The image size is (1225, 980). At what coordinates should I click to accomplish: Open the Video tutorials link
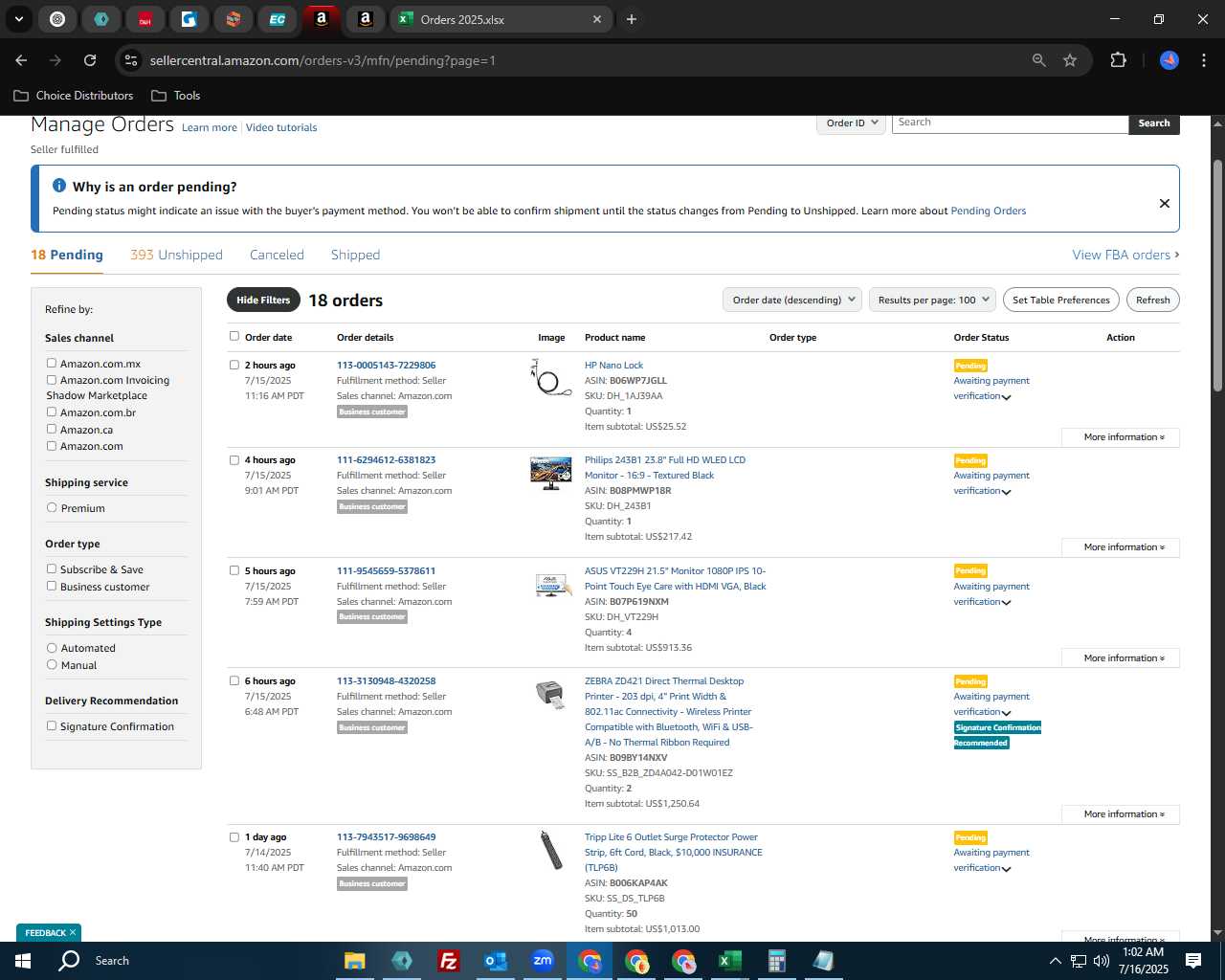pyautogui.click(x=281, y=127)
